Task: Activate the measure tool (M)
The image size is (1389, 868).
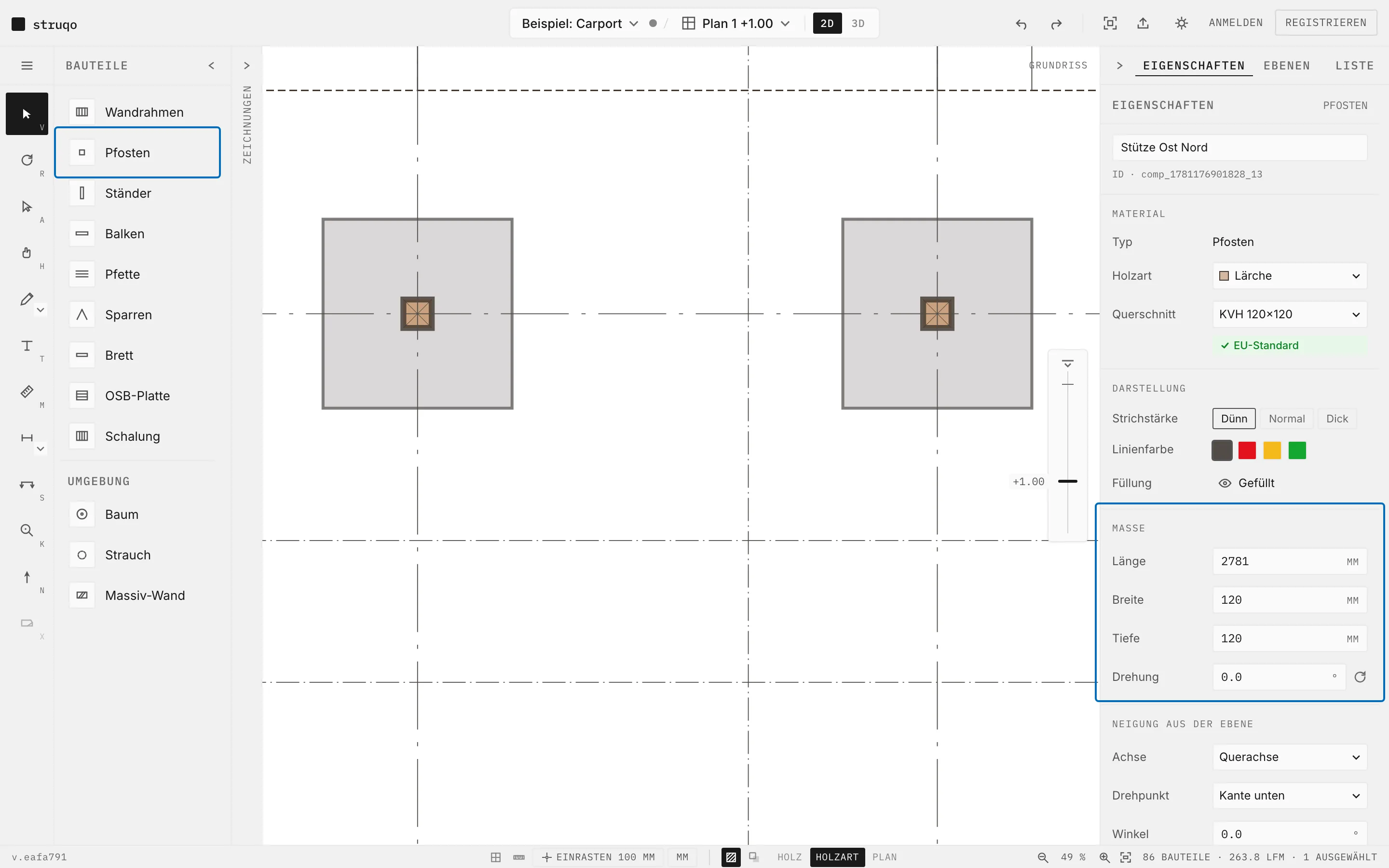Action: (27, 392)
